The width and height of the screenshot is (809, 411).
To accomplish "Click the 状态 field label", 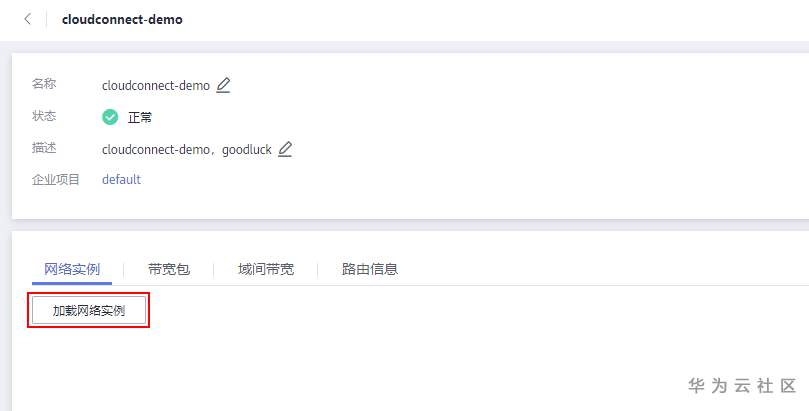I will [x=44, y=116].
